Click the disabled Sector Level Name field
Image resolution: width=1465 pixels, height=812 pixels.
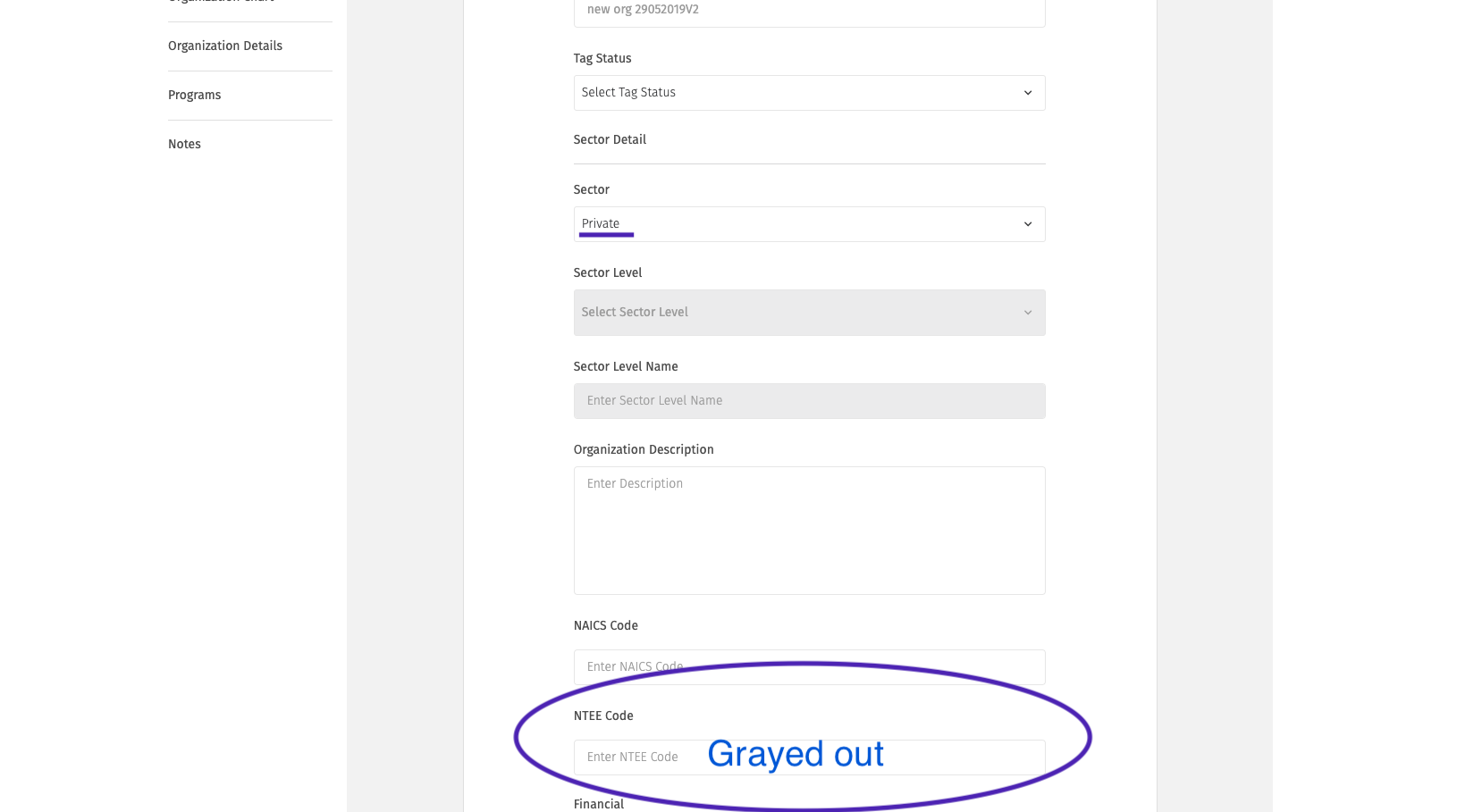pyautogui.click(x=809, y=400)
